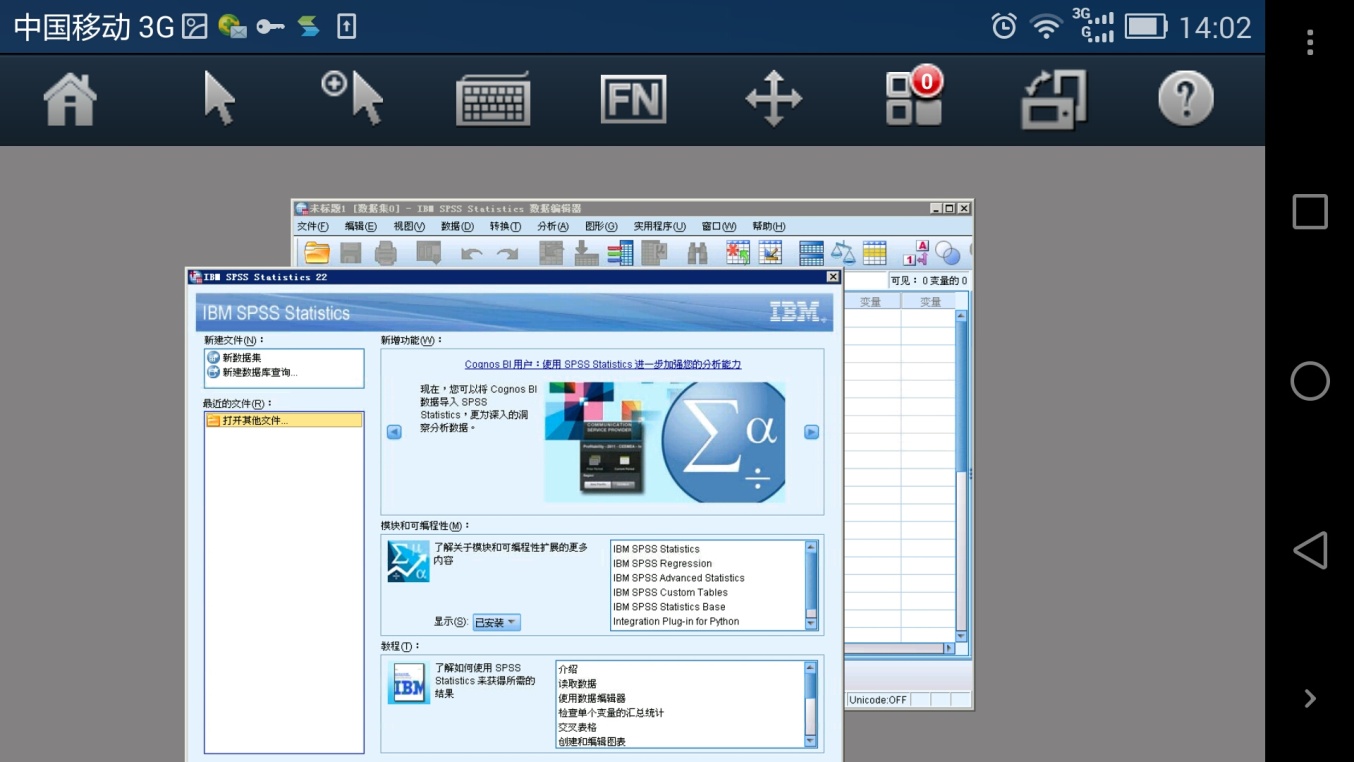Open the 视图(V) menu
Image resolution: width=1354 pixels, height=762 pixels.
click(x=409, y=227)
